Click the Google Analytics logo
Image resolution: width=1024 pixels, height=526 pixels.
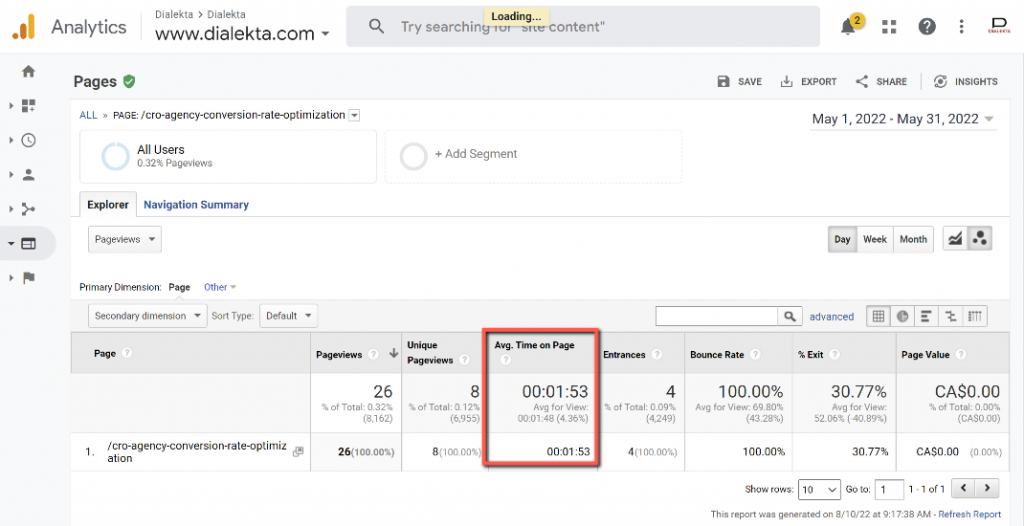coord(24,27)
